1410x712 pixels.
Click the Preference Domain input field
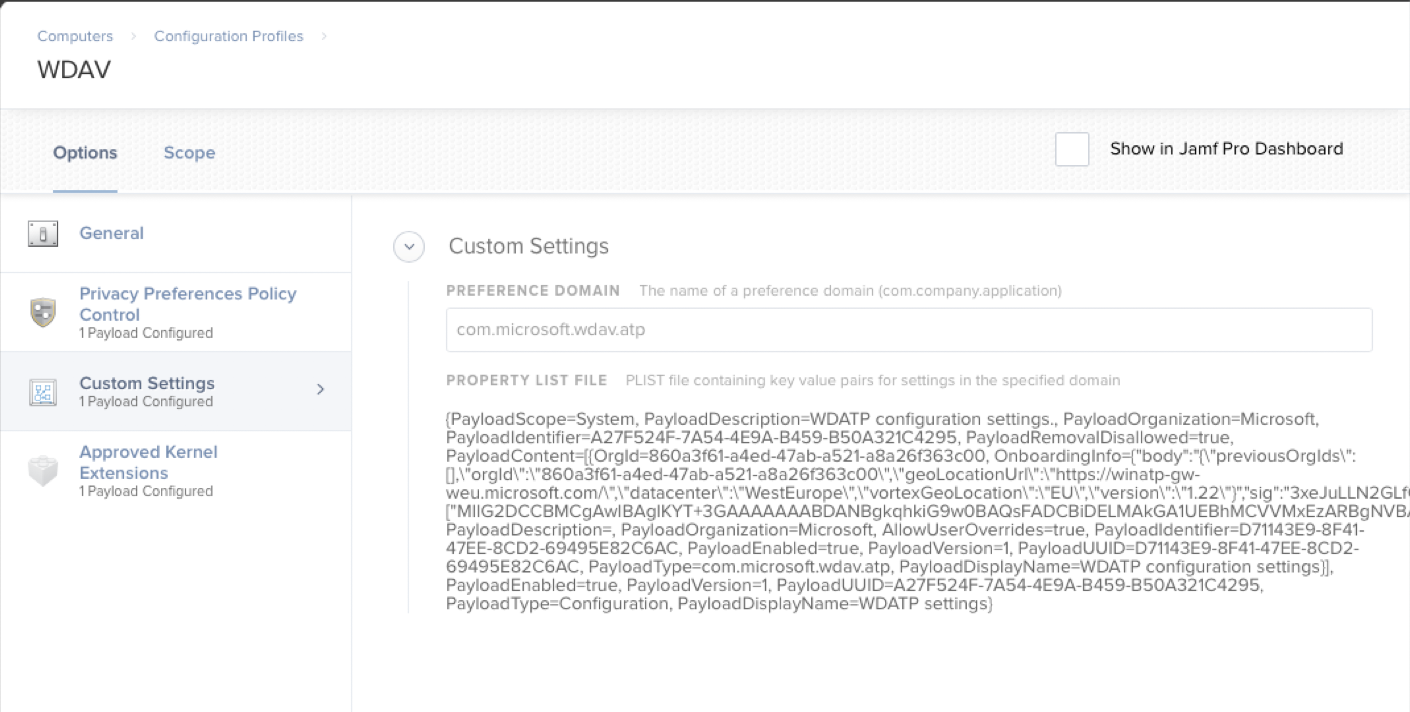908,329
